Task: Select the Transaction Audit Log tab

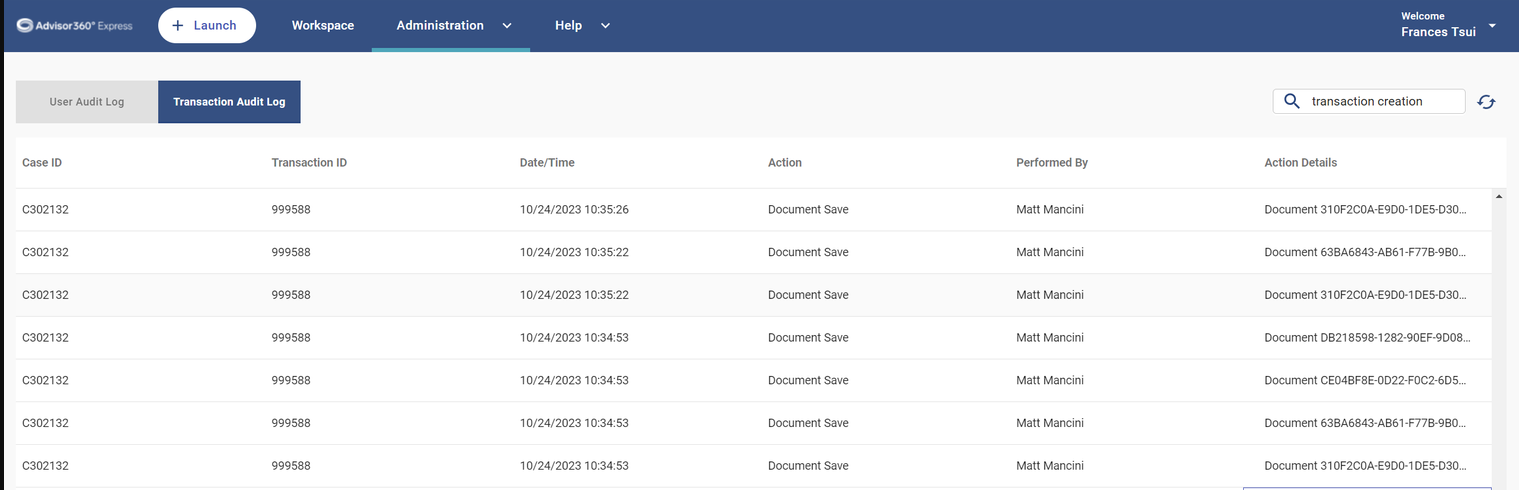Action: pos(229,102)
